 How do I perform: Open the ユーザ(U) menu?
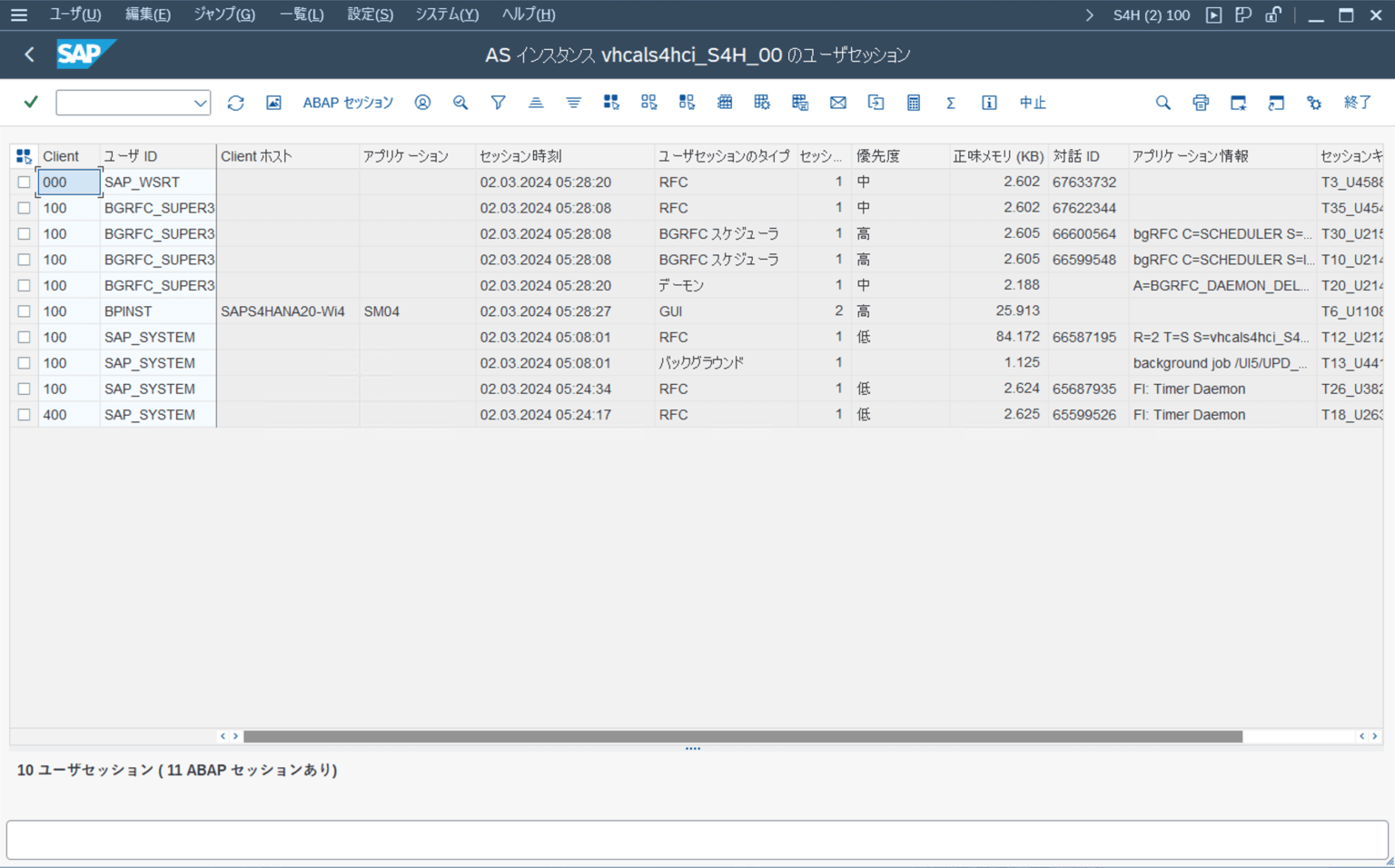[x=74, y=14]
